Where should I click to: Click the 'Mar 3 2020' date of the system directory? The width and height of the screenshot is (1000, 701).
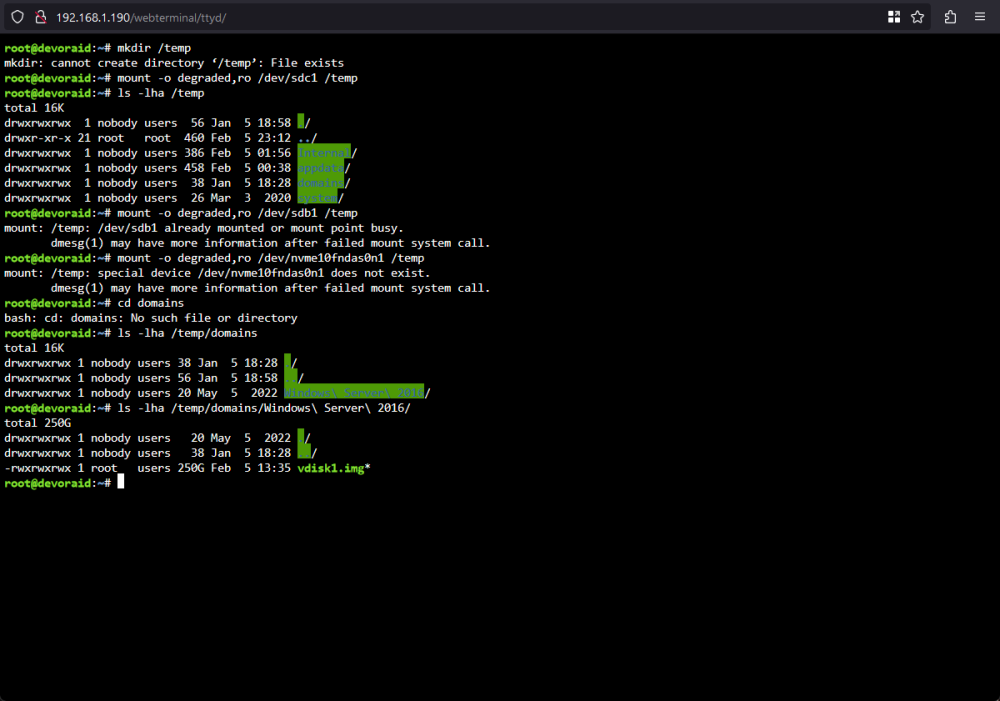[x=251, y=198]
